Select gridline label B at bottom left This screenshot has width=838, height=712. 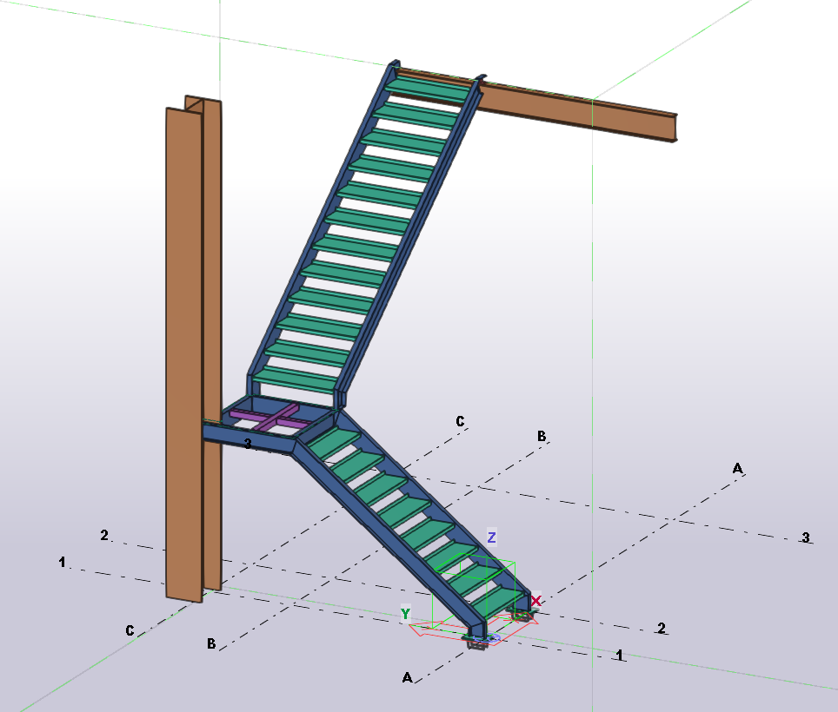(x=211, y=643)
